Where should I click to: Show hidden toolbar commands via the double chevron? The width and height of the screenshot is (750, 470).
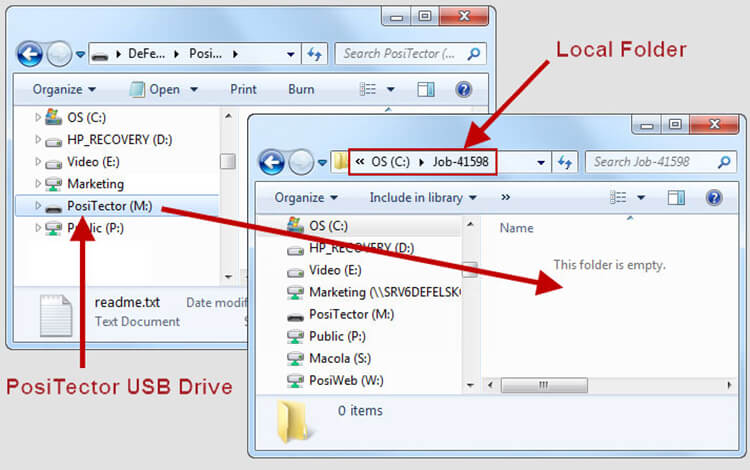(505, 198)
